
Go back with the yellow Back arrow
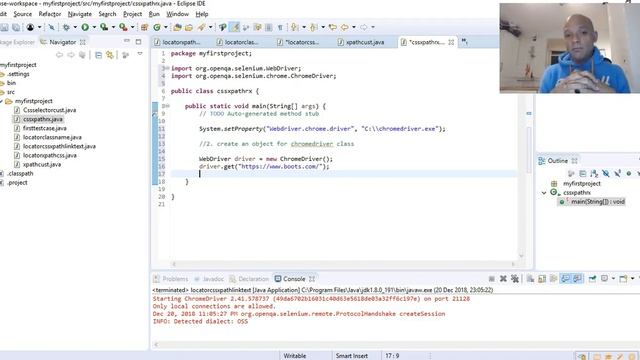pos(344,27)
